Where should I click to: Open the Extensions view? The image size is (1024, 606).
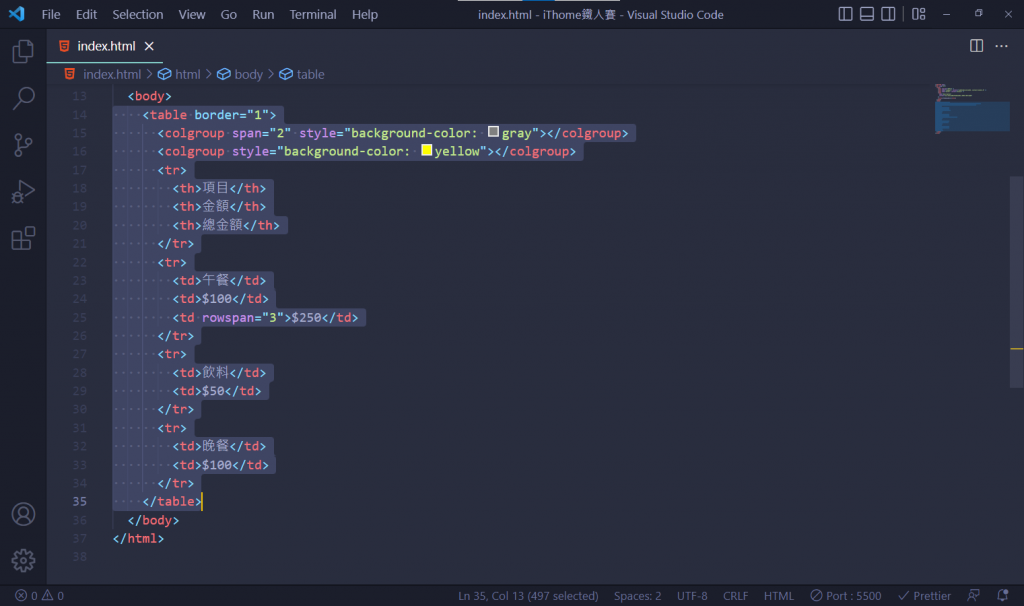tap(23, 239)
